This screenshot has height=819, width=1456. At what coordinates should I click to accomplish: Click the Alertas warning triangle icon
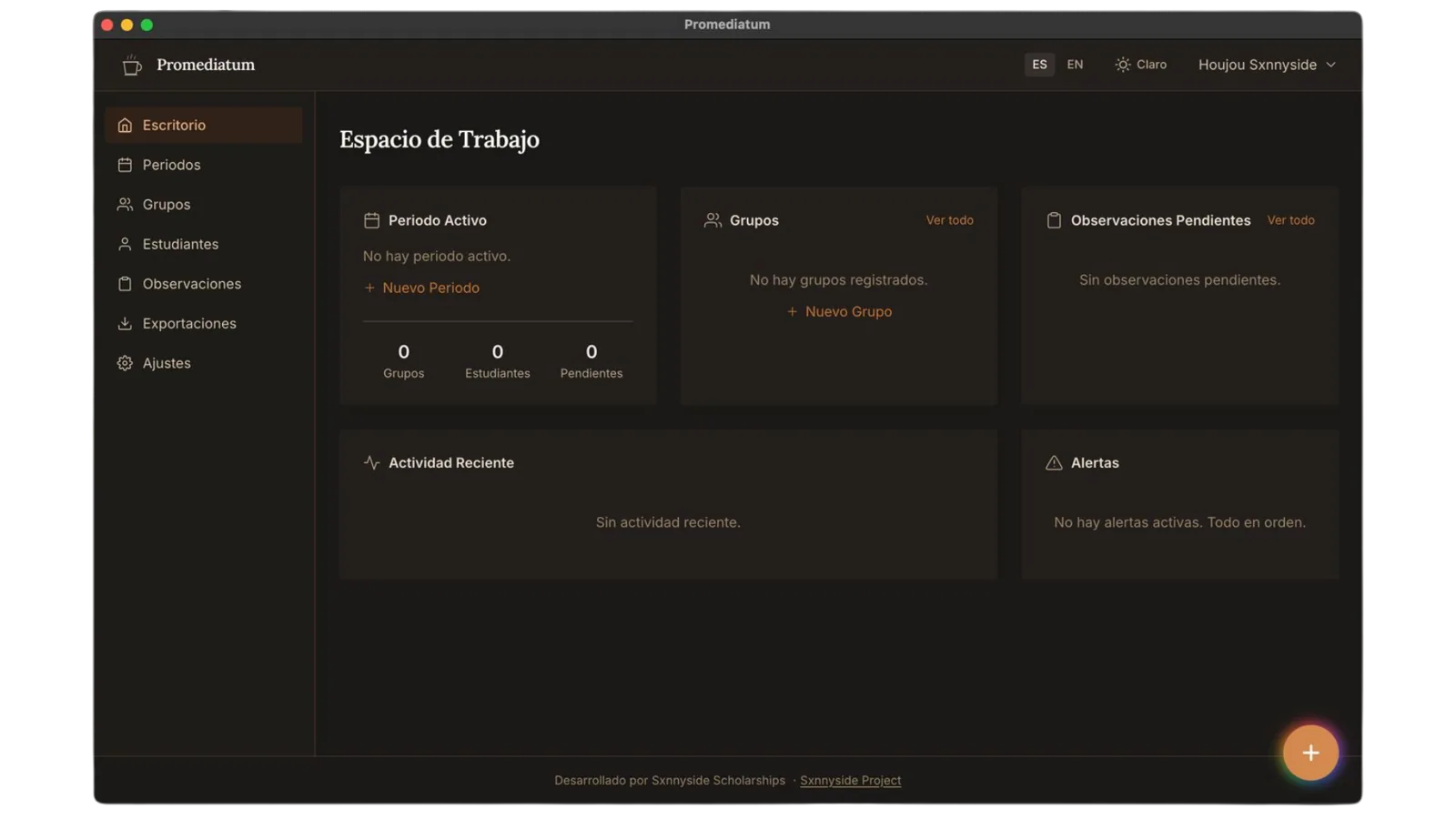1054,463
